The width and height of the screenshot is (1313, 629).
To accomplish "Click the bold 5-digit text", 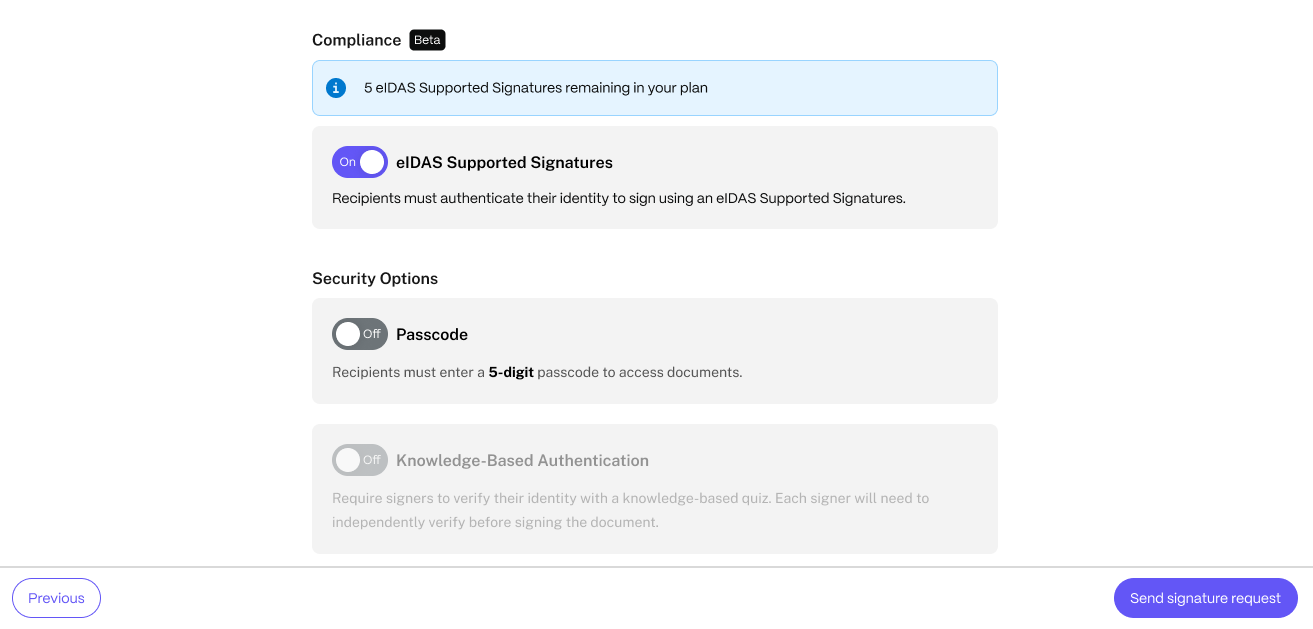I will click(511, 372).
